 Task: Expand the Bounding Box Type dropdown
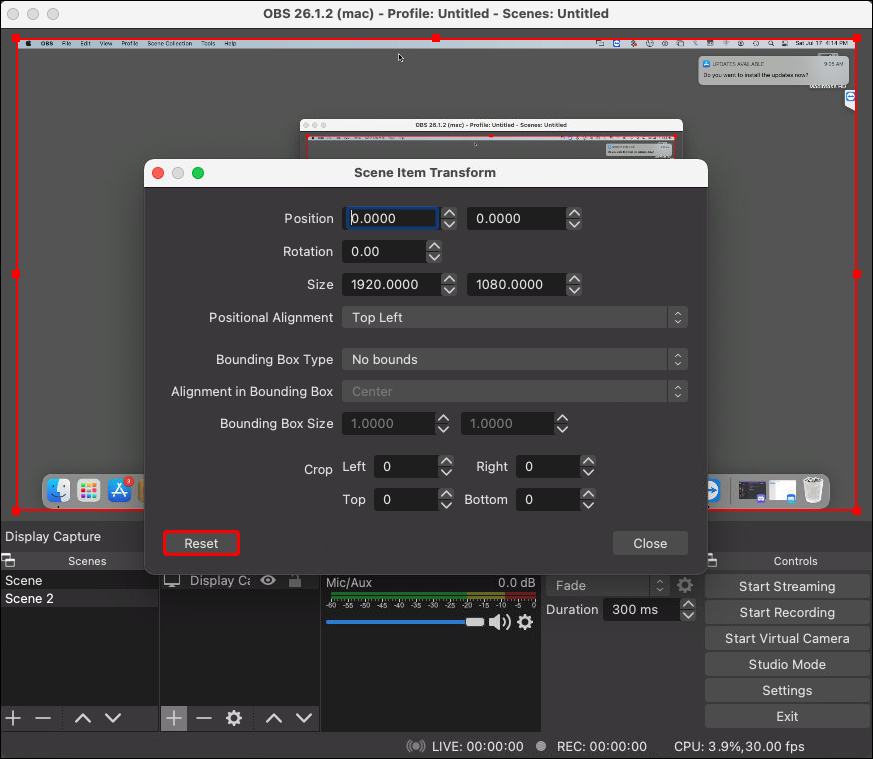click(514, 359)
